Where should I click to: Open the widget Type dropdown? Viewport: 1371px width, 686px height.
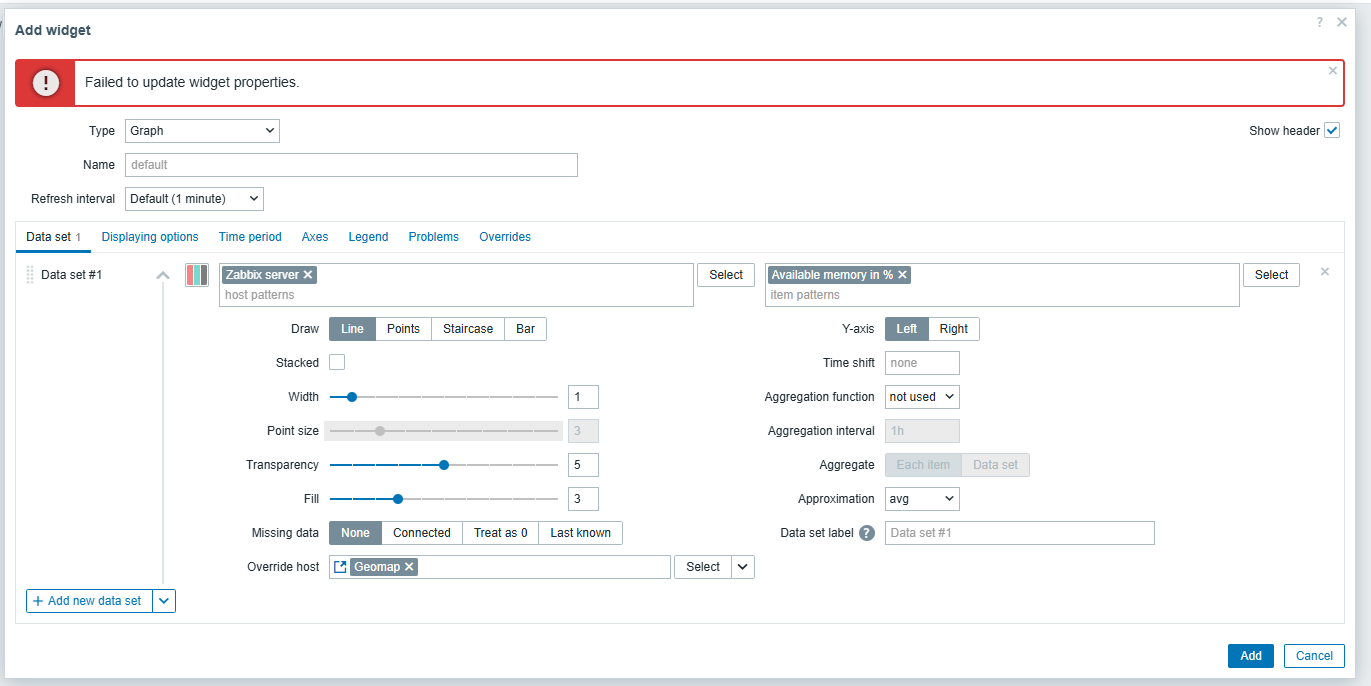click(x=202, y=131)
